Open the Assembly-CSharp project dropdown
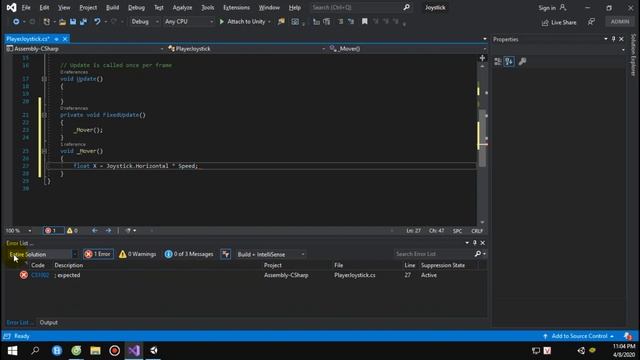The height and width of the screenshot is (360, 640). [x=85, y=49]
